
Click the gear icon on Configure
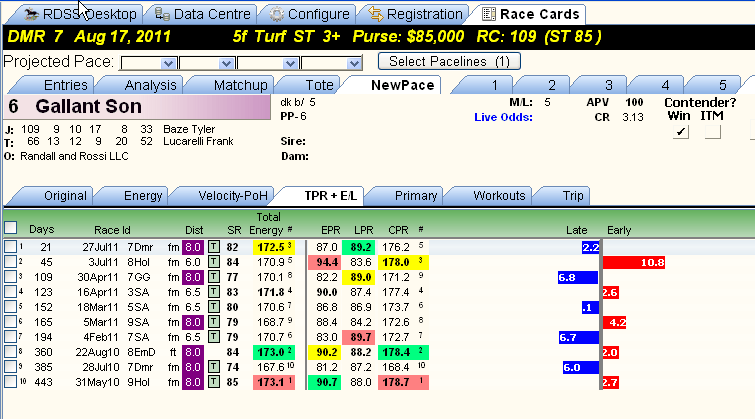point(276,15)
